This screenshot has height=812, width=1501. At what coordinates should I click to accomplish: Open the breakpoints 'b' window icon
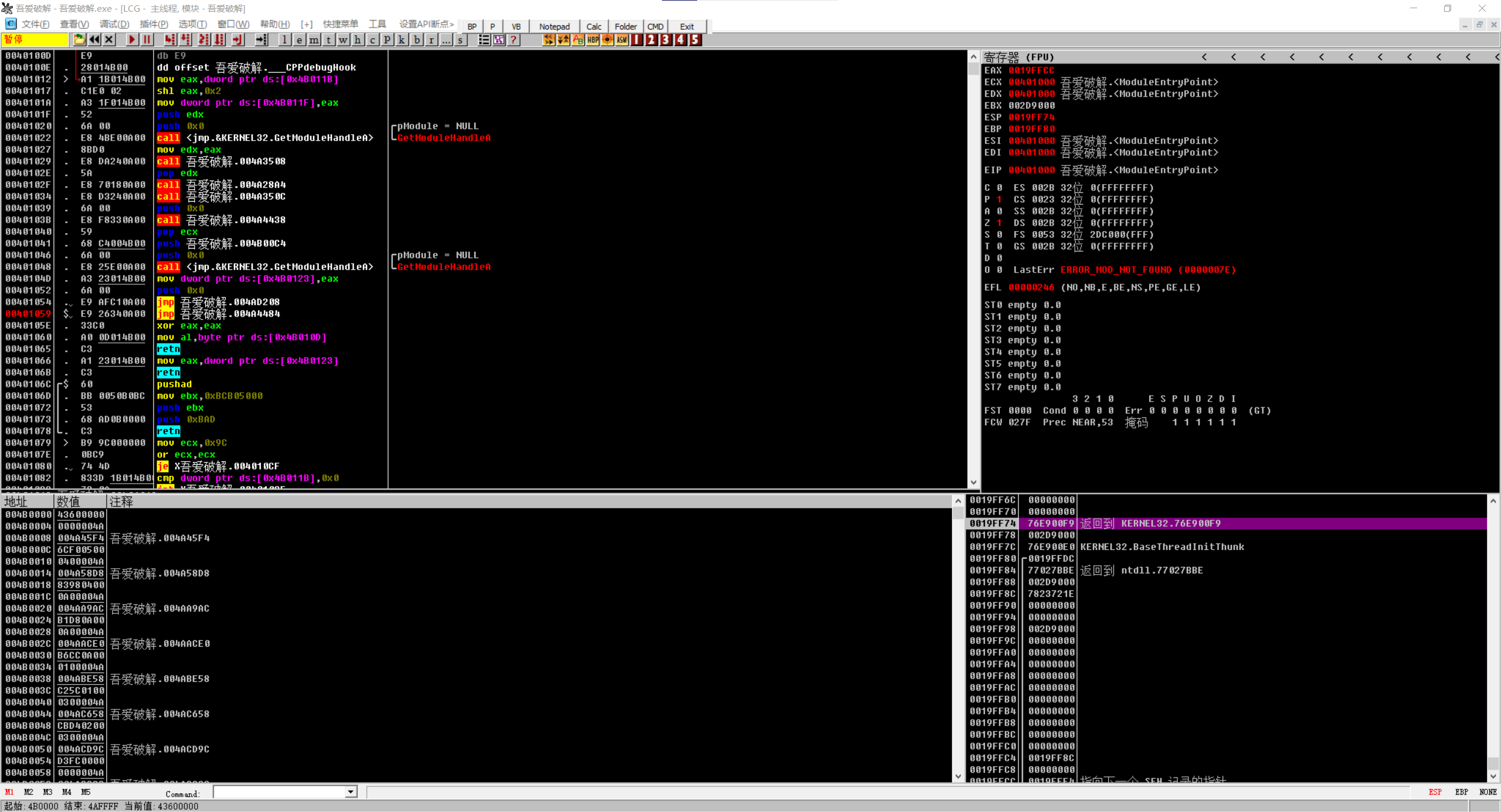pos(417,40)
